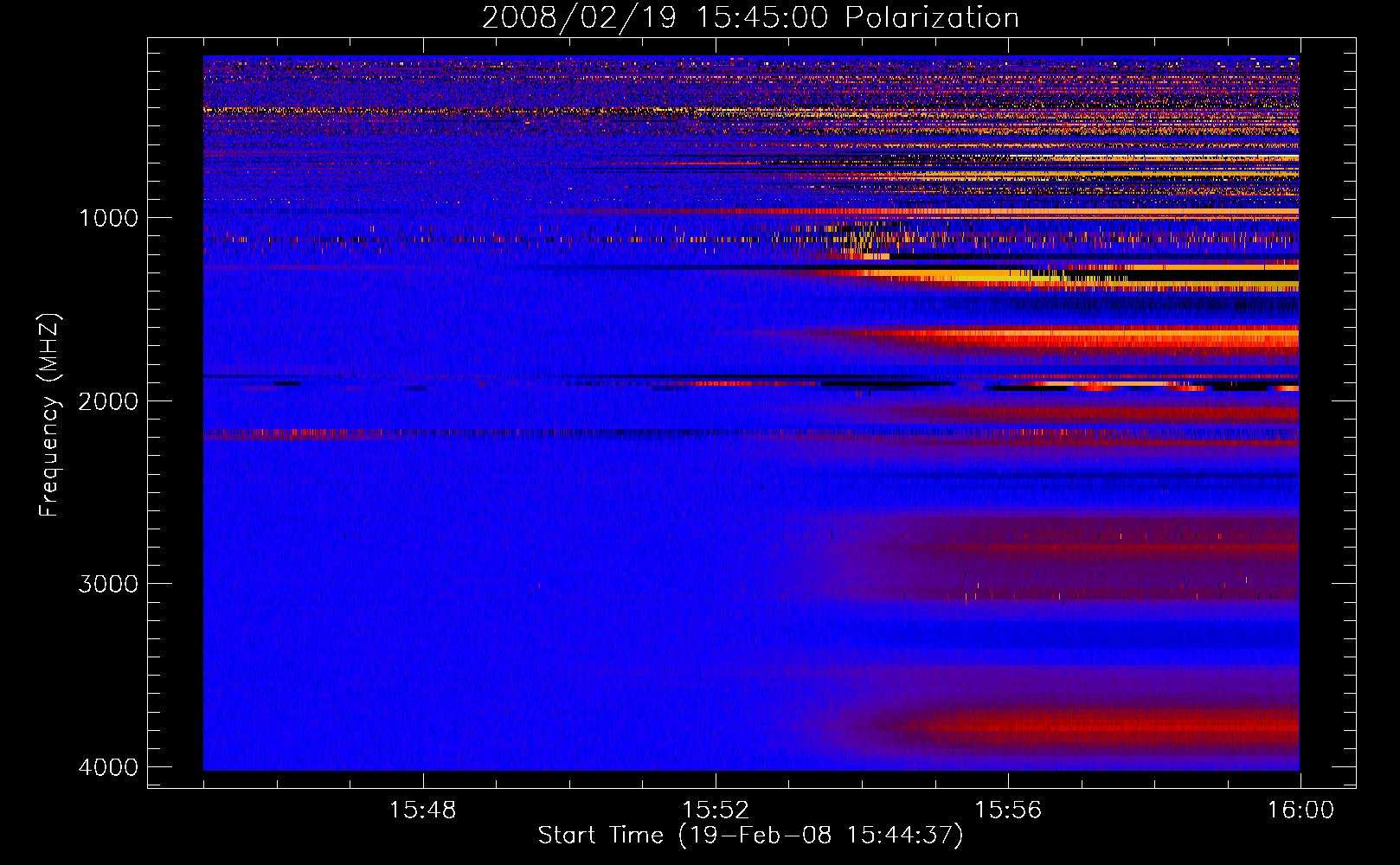Click the 16:00 time tick label
This screenshot has height=865, width=1400.
pos(1300,811)
